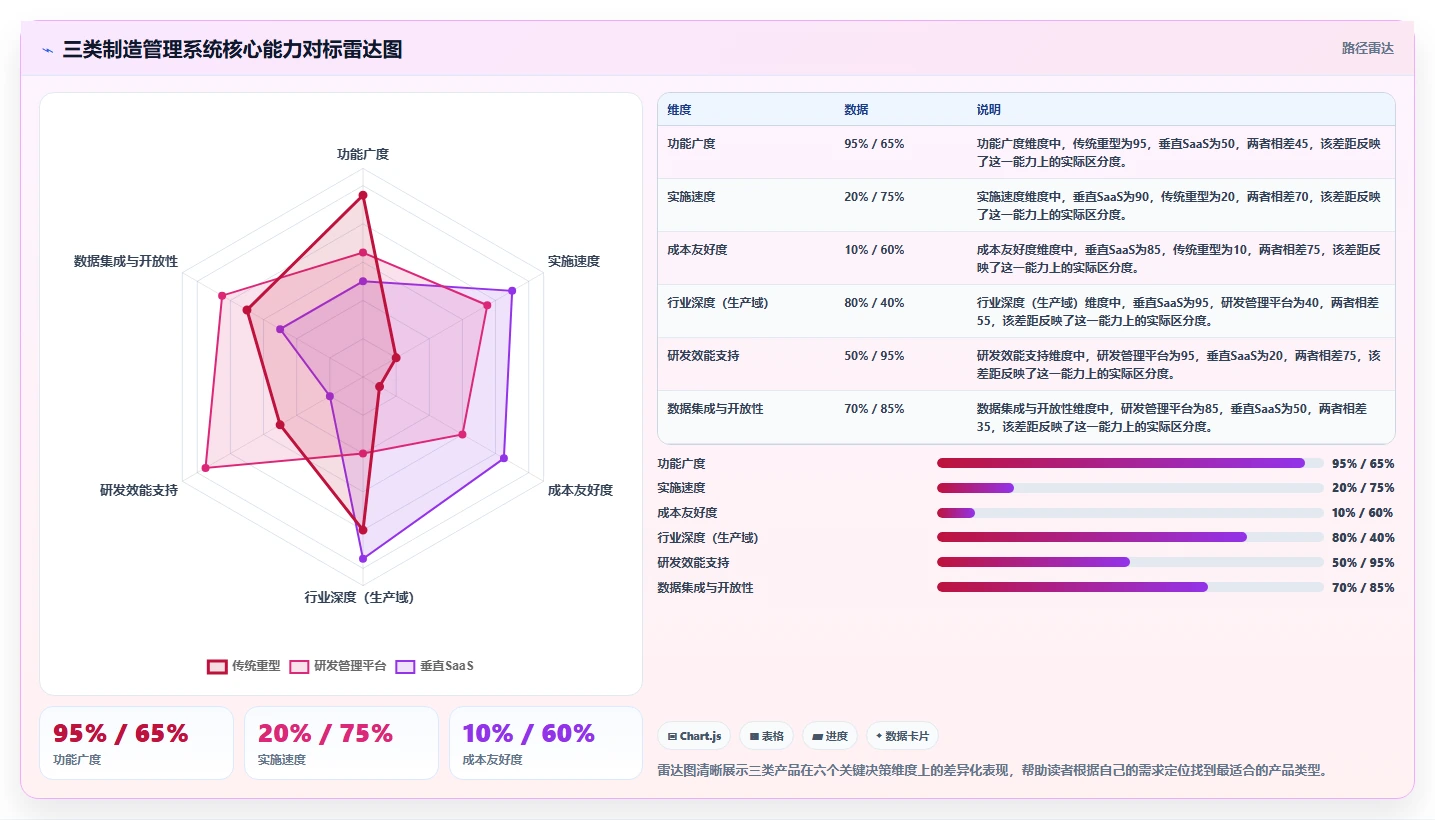Click the 垂直SaaS data point on 行业深度 axis
1435x820 pixels.
point(363,558)
